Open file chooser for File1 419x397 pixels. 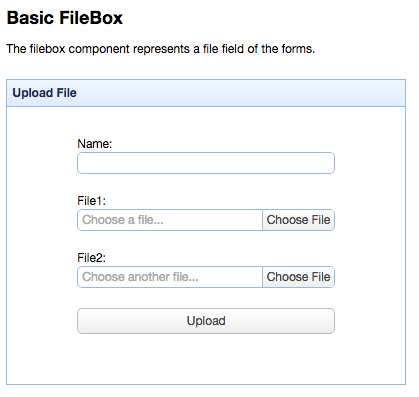tap(298, 220)
